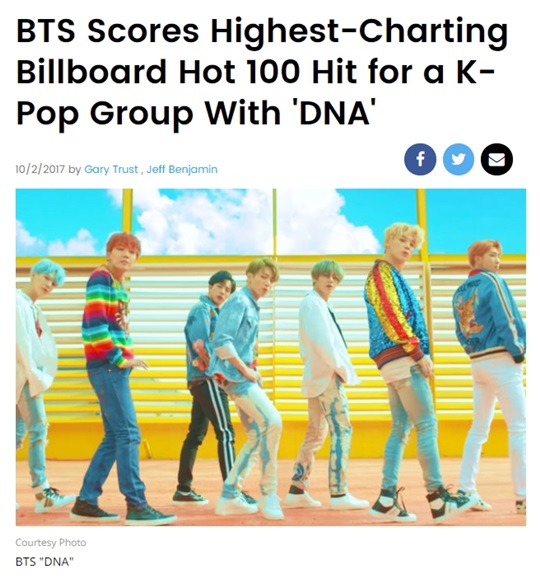Click the Courtesy Photo credit text

coord(51,543)
